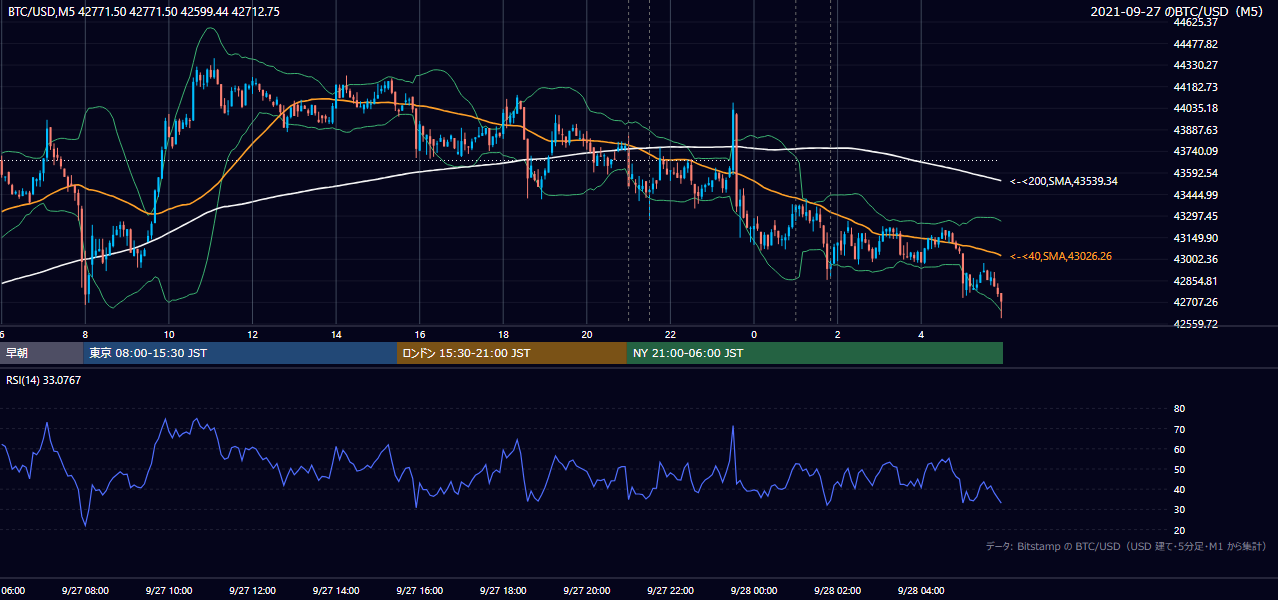
Task: Click hour label 16 under price chart
Action: tap(420, 334)
